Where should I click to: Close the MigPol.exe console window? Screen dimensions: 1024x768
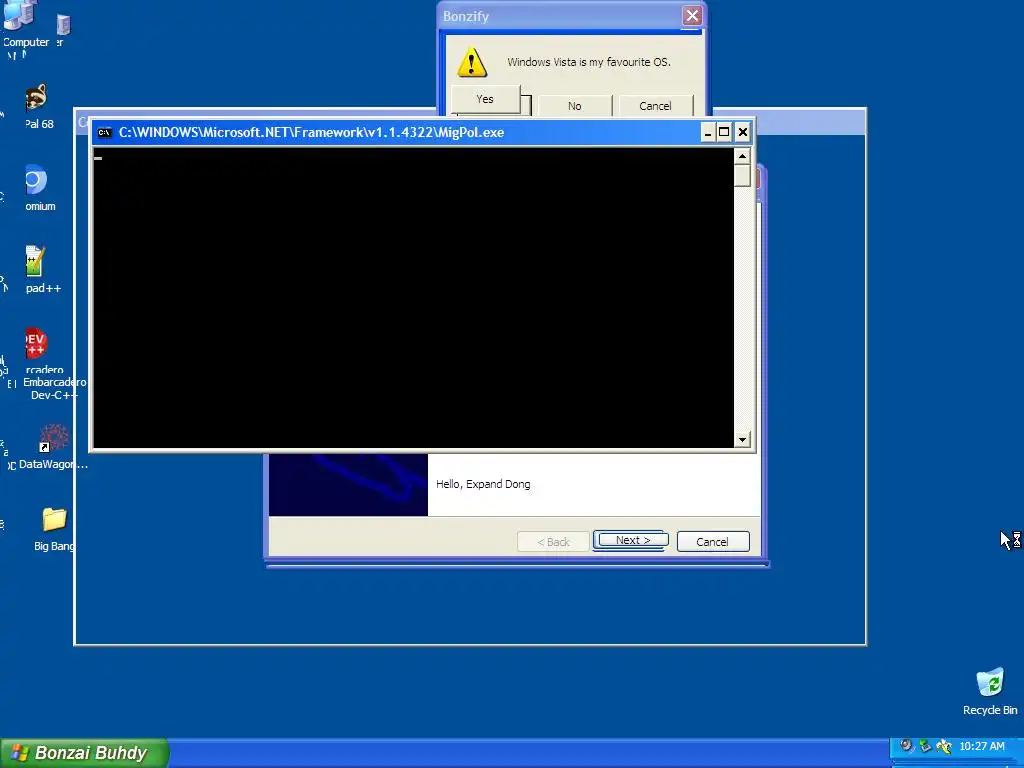(743, 133)
